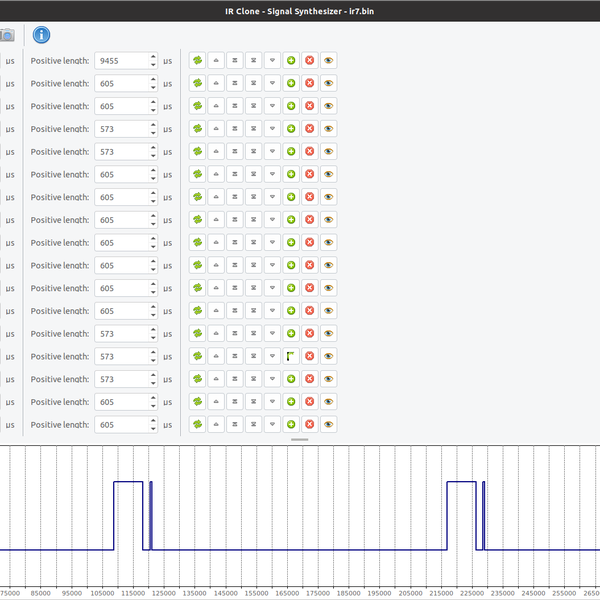Move the 9455 row down one step
Screen dimensions: 600x600
coord(272,61)
